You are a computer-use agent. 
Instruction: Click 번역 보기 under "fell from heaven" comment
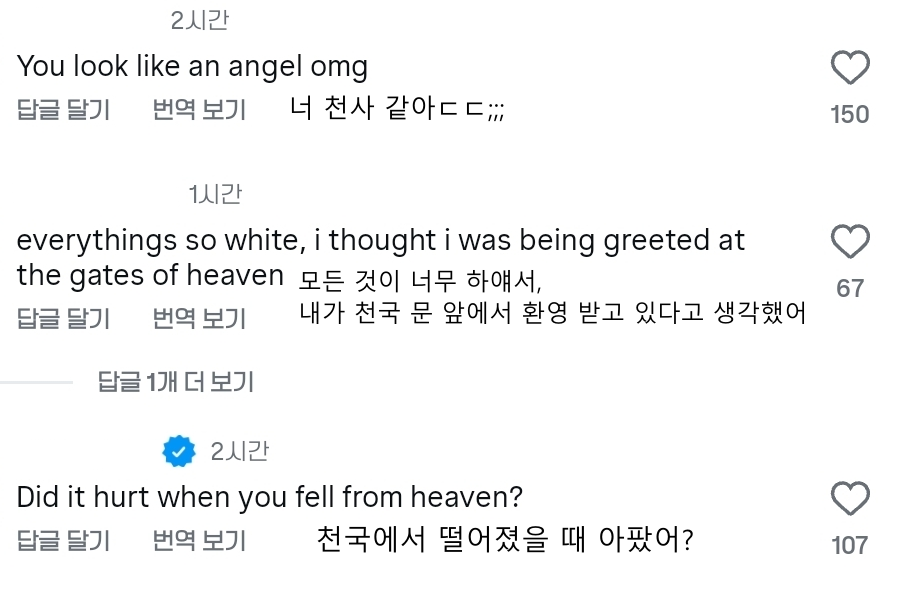coord(199,540)
